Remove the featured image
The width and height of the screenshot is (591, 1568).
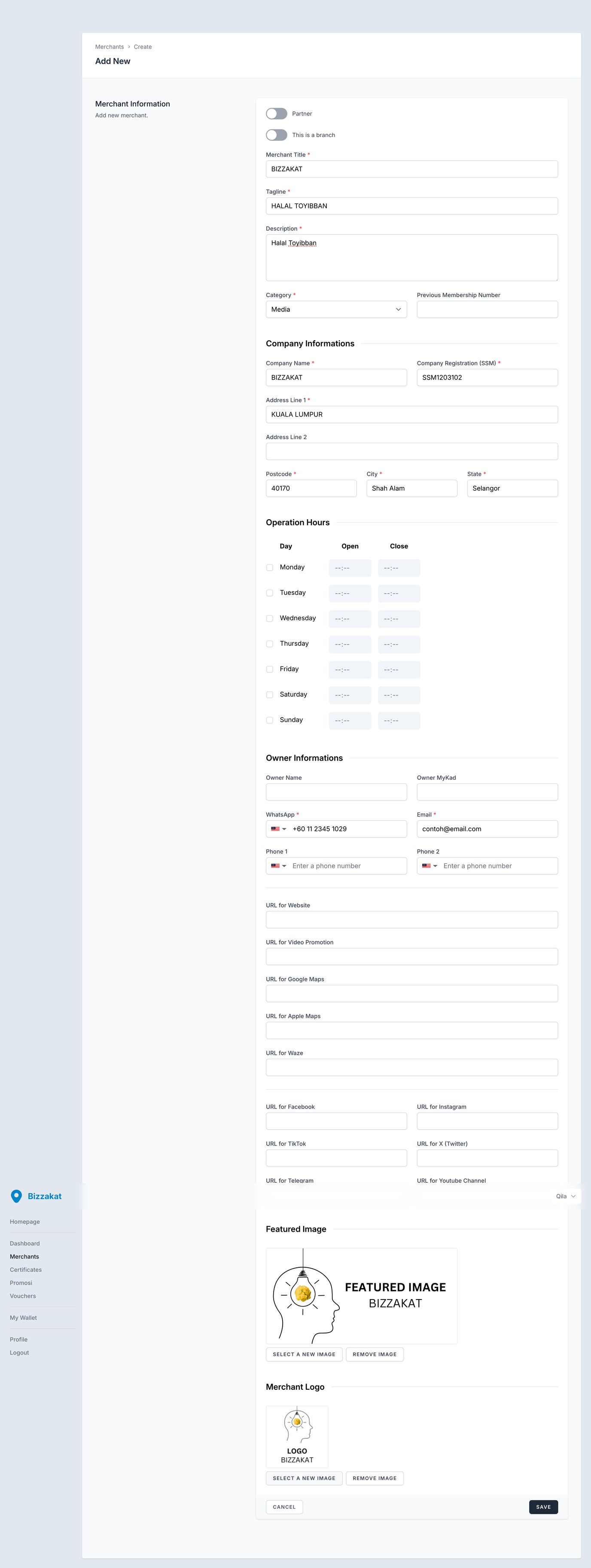click(x=375, y=1354)
